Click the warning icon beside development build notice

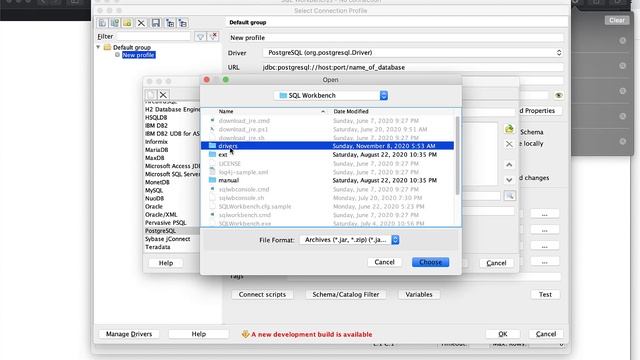point(245,334)
